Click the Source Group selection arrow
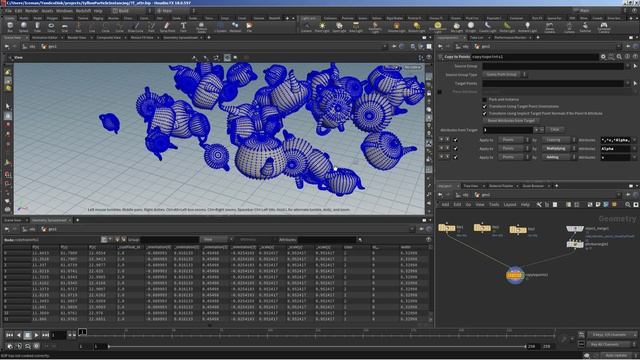Screen dimensions: 640x360 (x=635, y=66)
